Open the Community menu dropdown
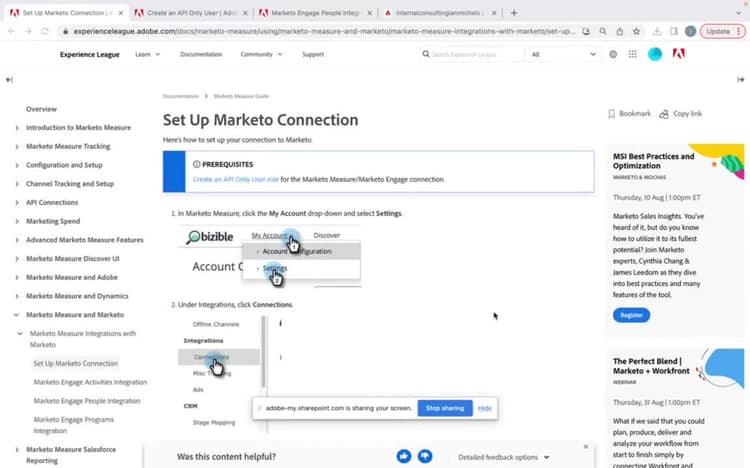This screenshot has width=750, height=468. coord(261,55)
